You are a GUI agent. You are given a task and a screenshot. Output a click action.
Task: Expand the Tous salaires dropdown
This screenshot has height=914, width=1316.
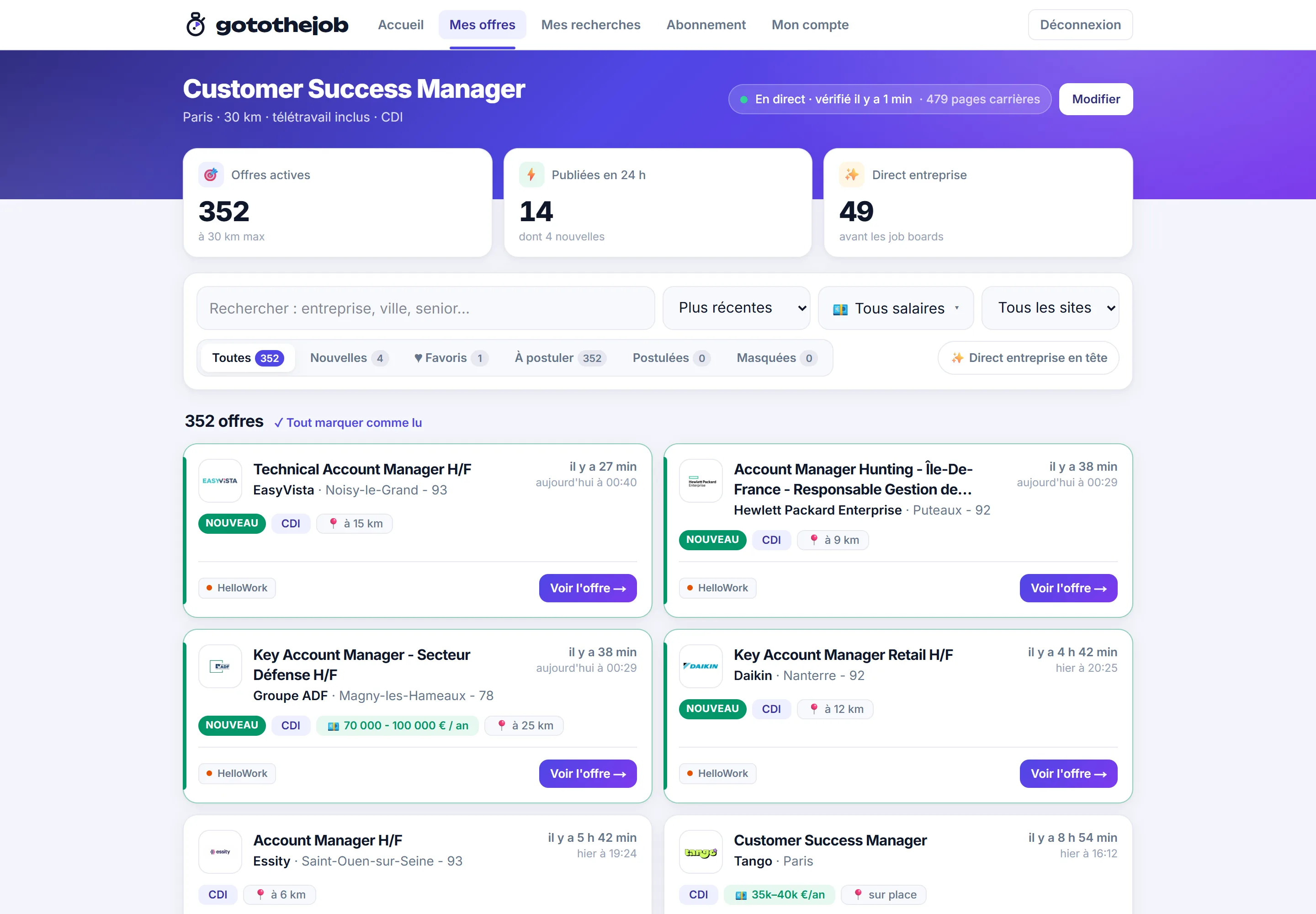pos(896,308)
